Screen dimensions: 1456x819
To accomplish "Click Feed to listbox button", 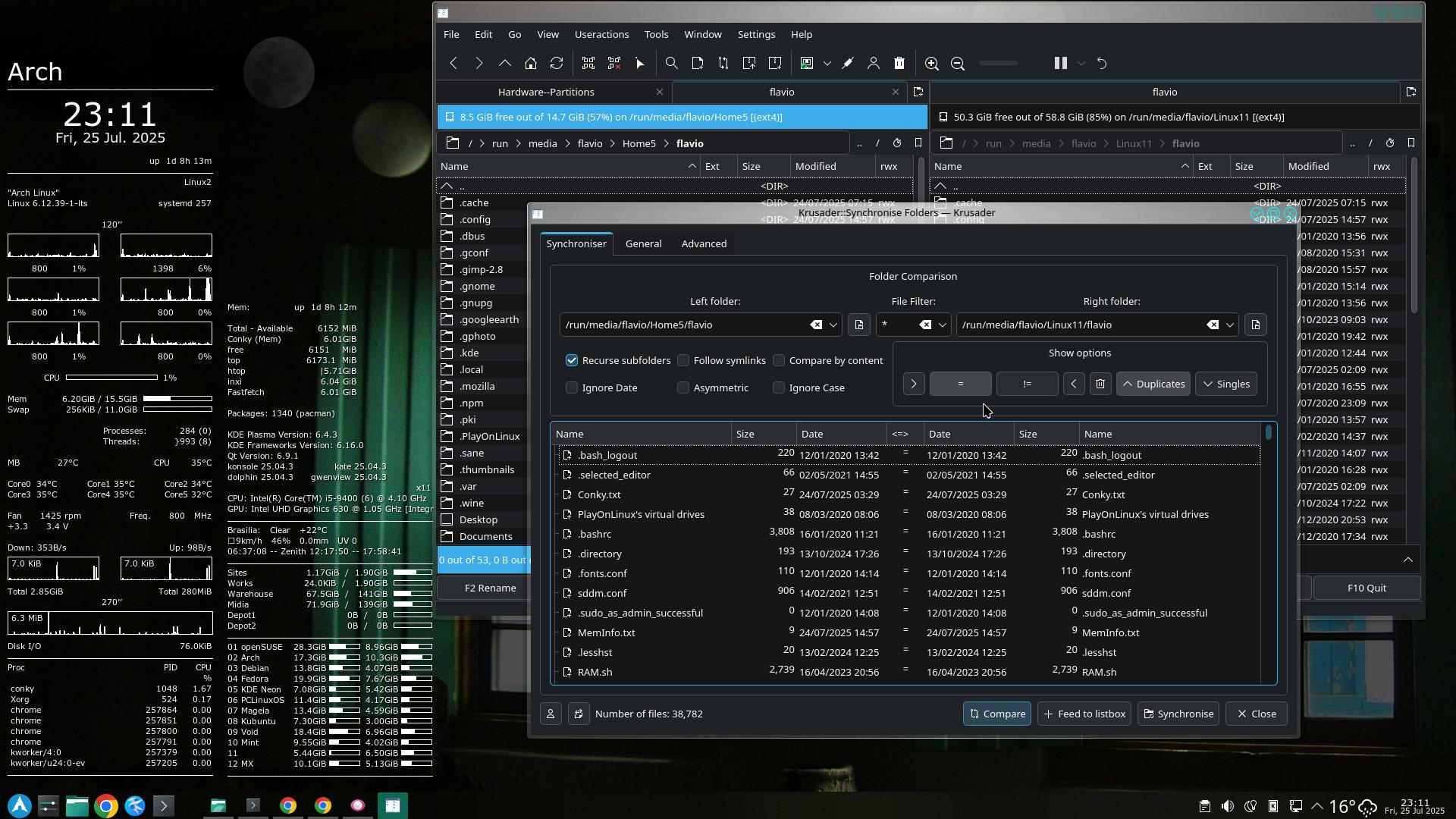I will point(1084,714).
